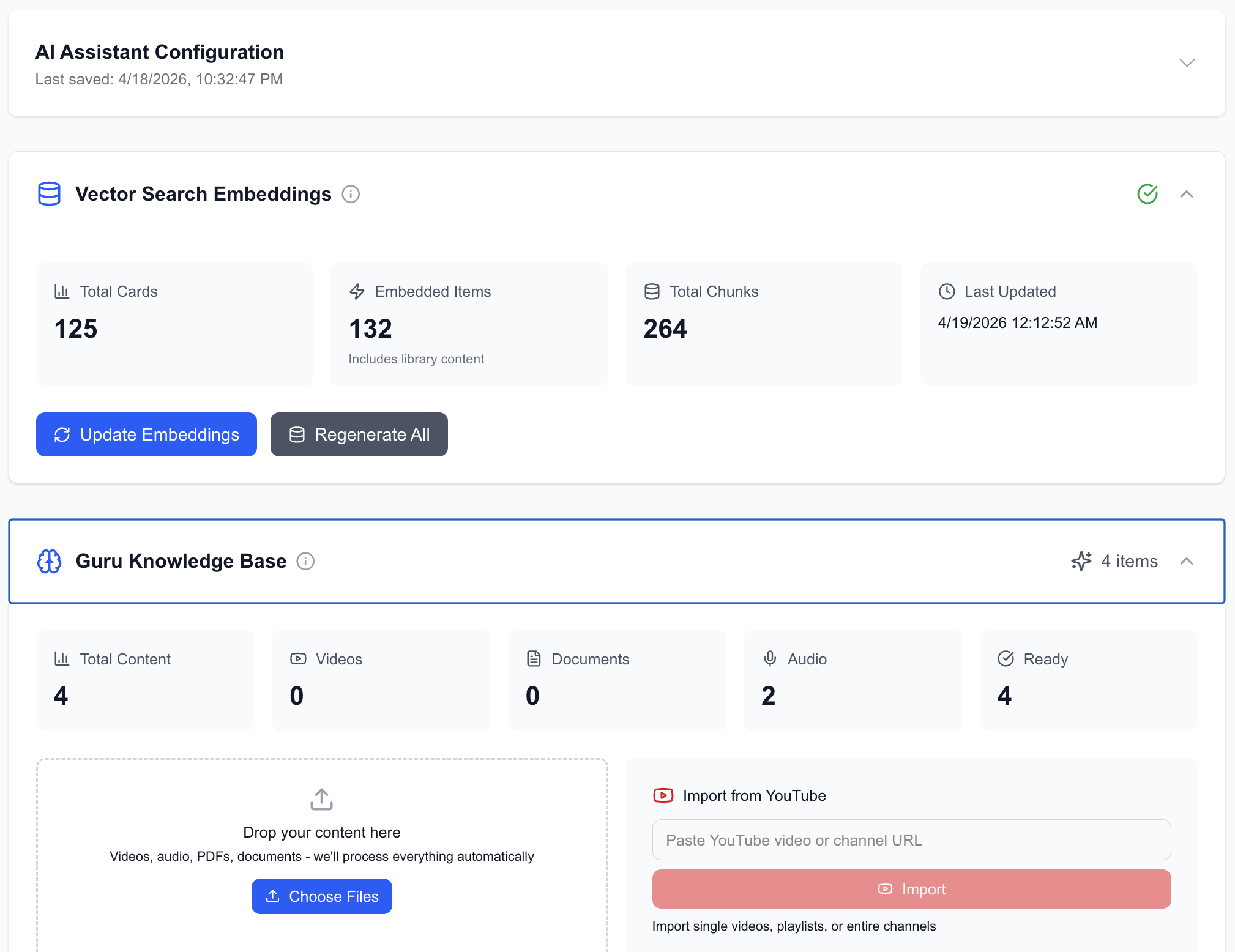This screenshot has width=1235, height=952.
Task: Open the Choose Files upload button
Action: pyautogui.click(x=322, y=896)
